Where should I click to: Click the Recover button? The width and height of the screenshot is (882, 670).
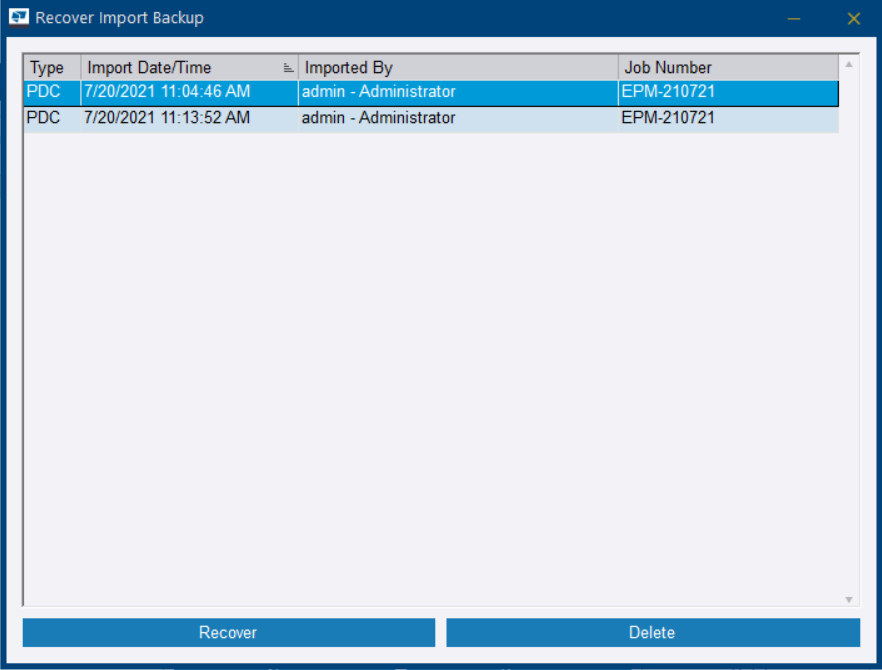(228, 632)
